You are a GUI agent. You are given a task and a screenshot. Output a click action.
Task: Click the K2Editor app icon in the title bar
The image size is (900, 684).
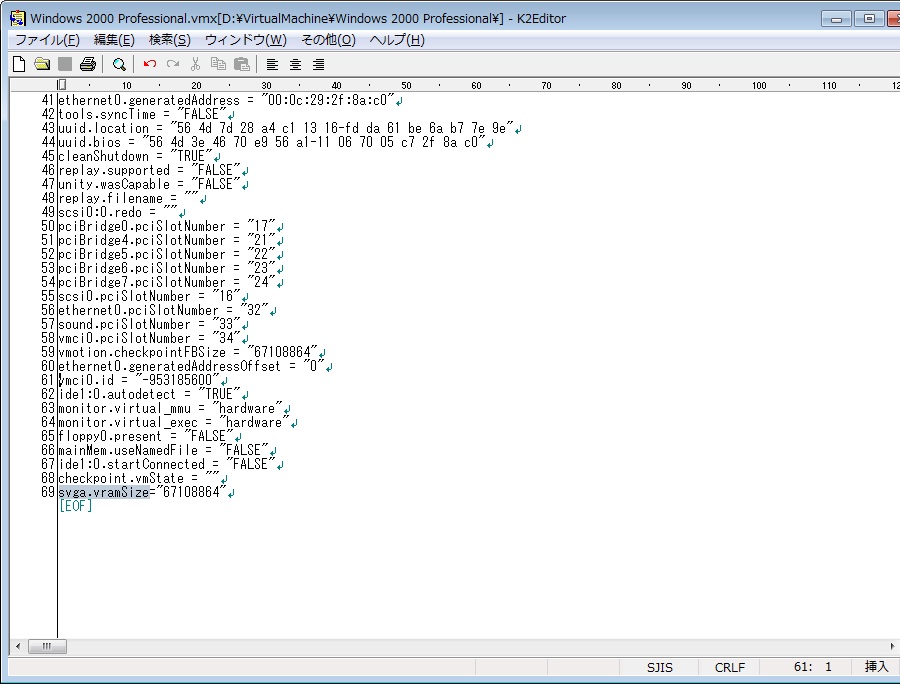[x=17, y=18]
